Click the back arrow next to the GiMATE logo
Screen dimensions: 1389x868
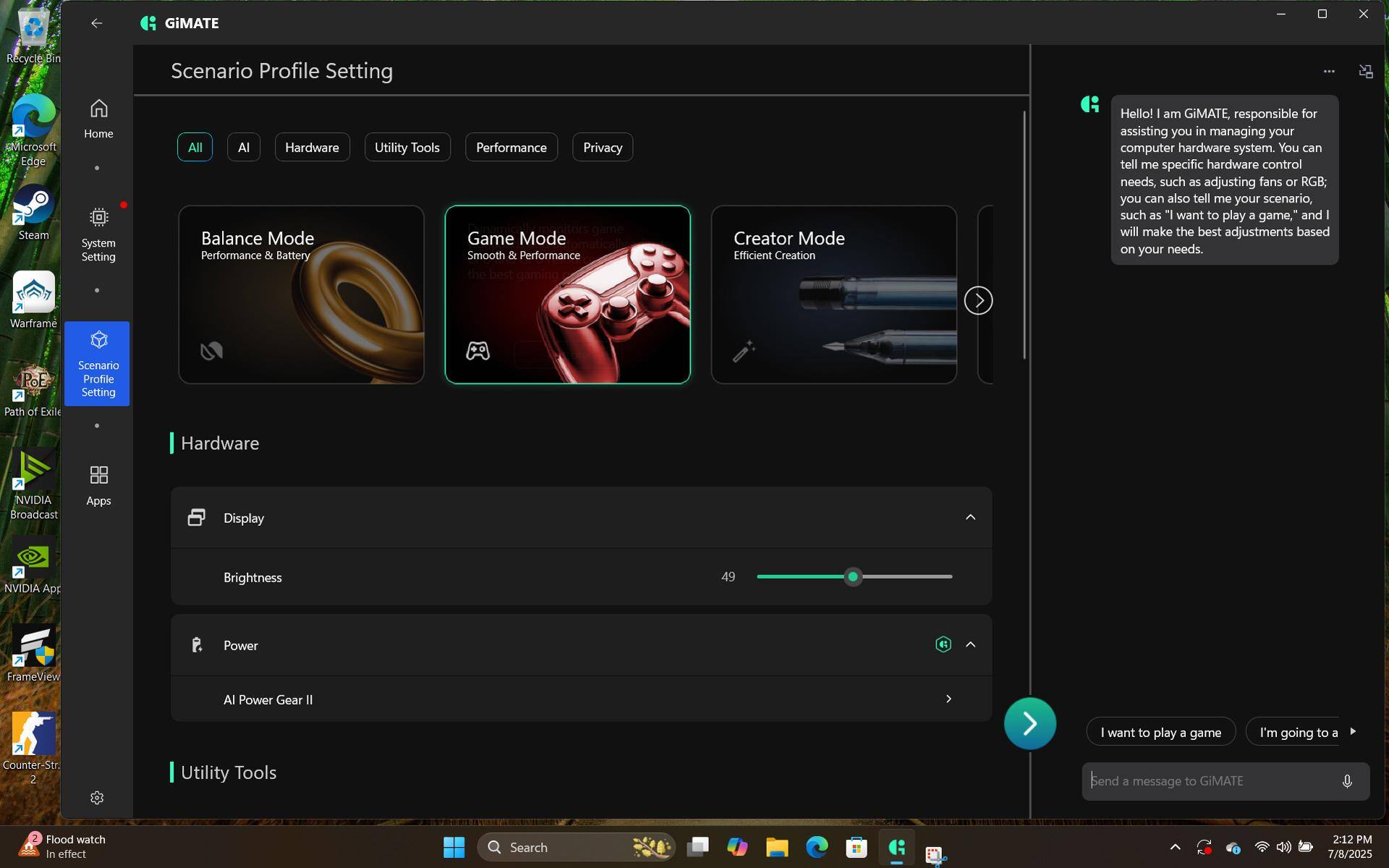click(x=96, y=22)
